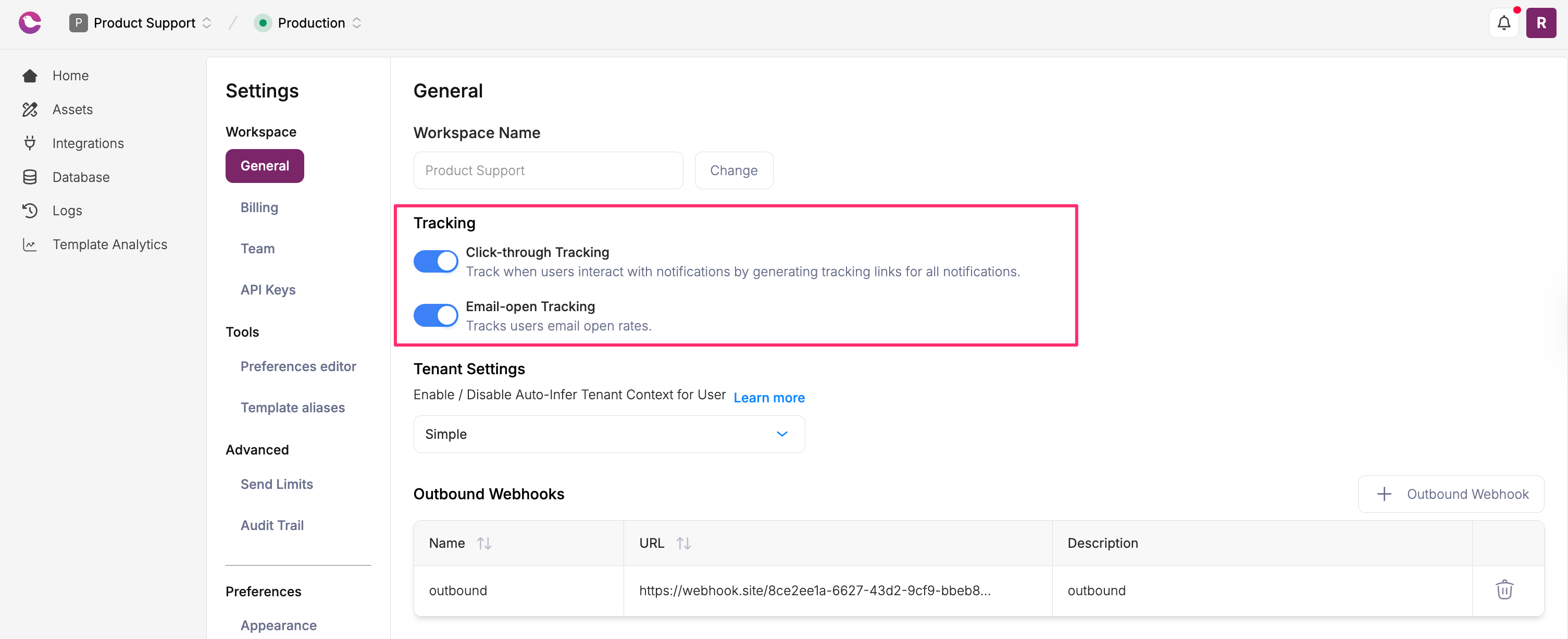
Task: Open the notifications bell
Action: pos(1503,23)
